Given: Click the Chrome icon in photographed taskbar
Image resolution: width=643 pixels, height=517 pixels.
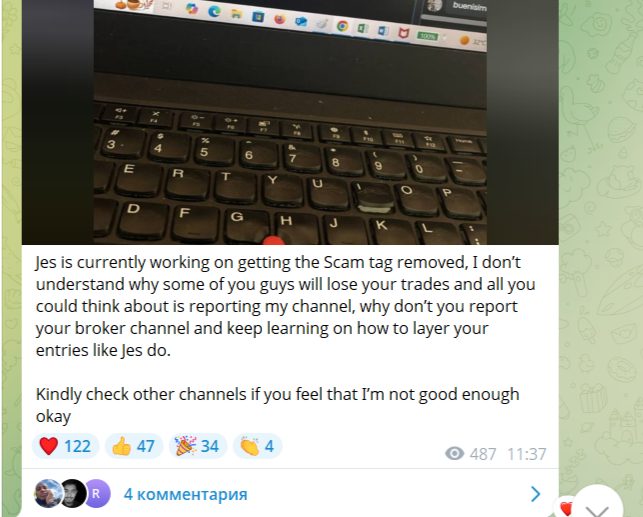Looking at the screenshot, I should click(342, 26).
